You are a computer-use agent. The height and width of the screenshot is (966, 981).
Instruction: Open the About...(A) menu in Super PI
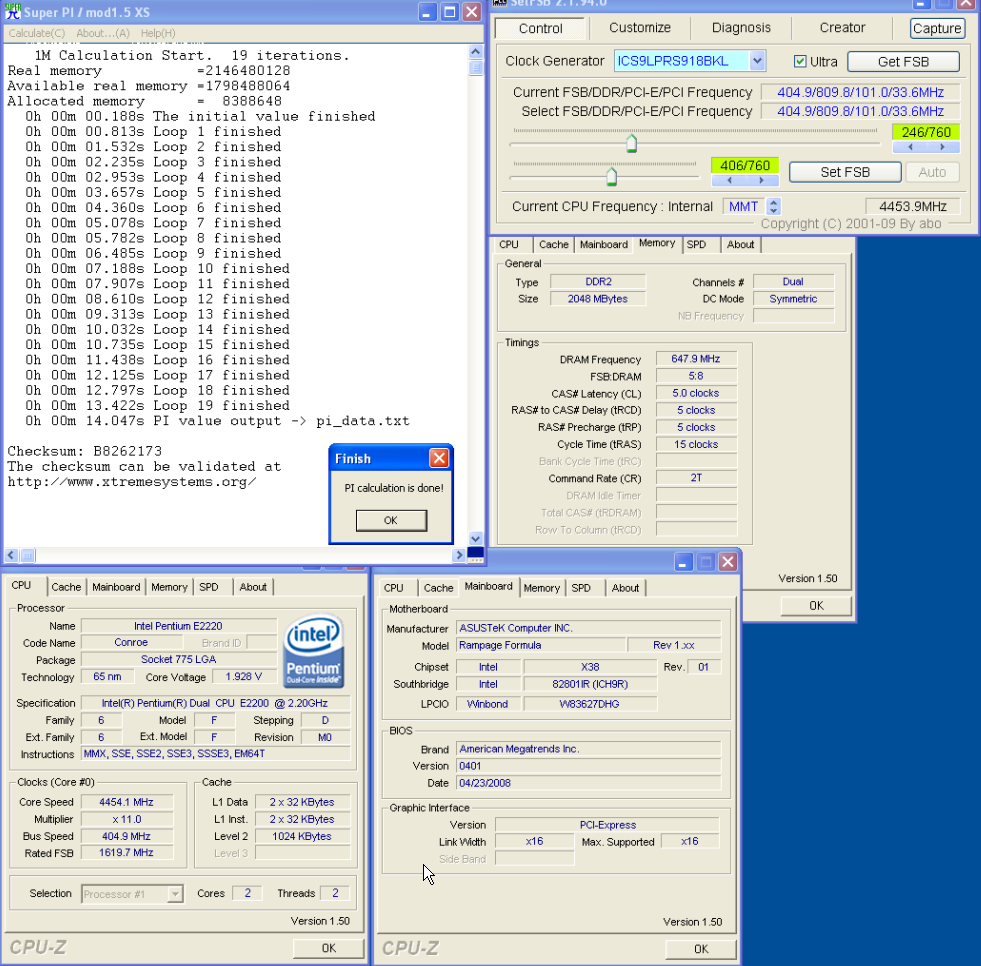pyautogui.click(x=103, y=33)
